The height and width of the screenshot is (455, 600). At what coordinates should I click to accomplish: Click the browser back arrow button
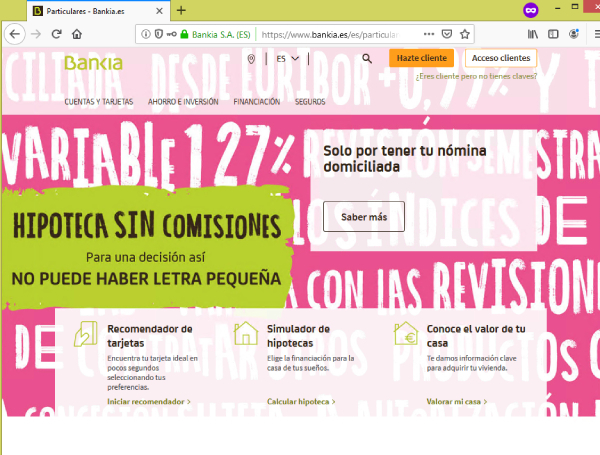[x=13, y=33]
